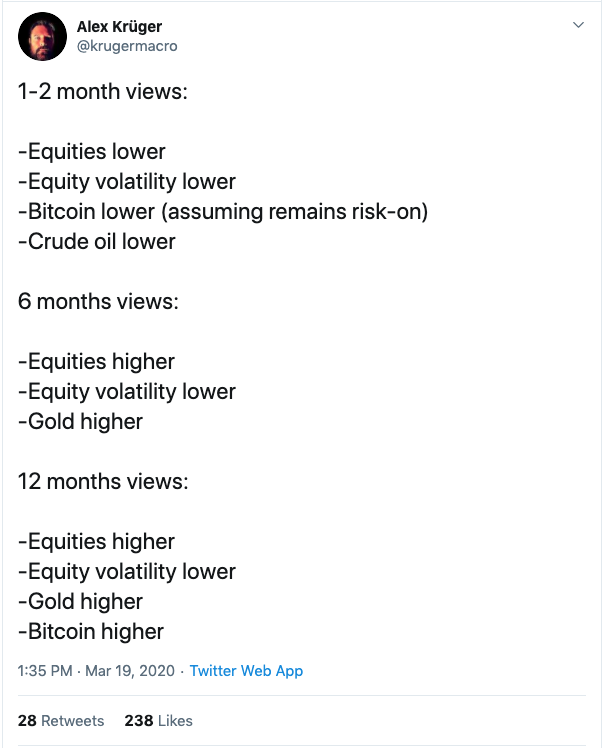Select the '6 months views:' heading text
Viewport: 605px width, 748px height.
(98, 301)
